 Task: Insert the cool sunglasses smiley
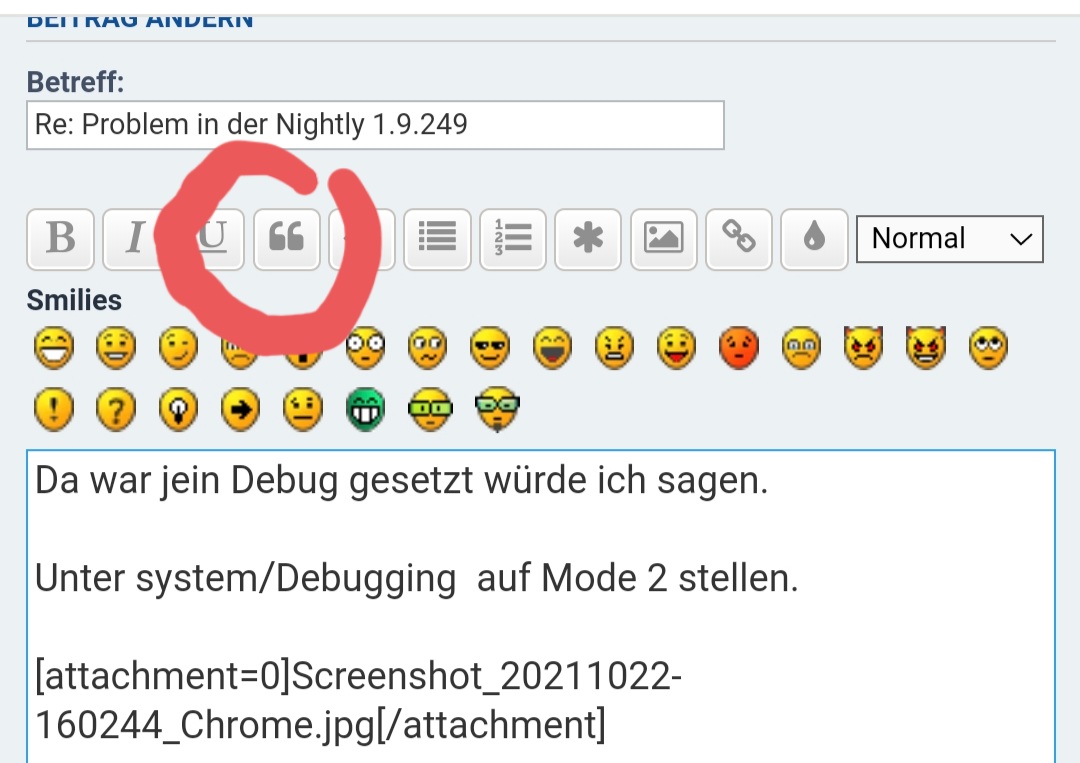[489, 349]
